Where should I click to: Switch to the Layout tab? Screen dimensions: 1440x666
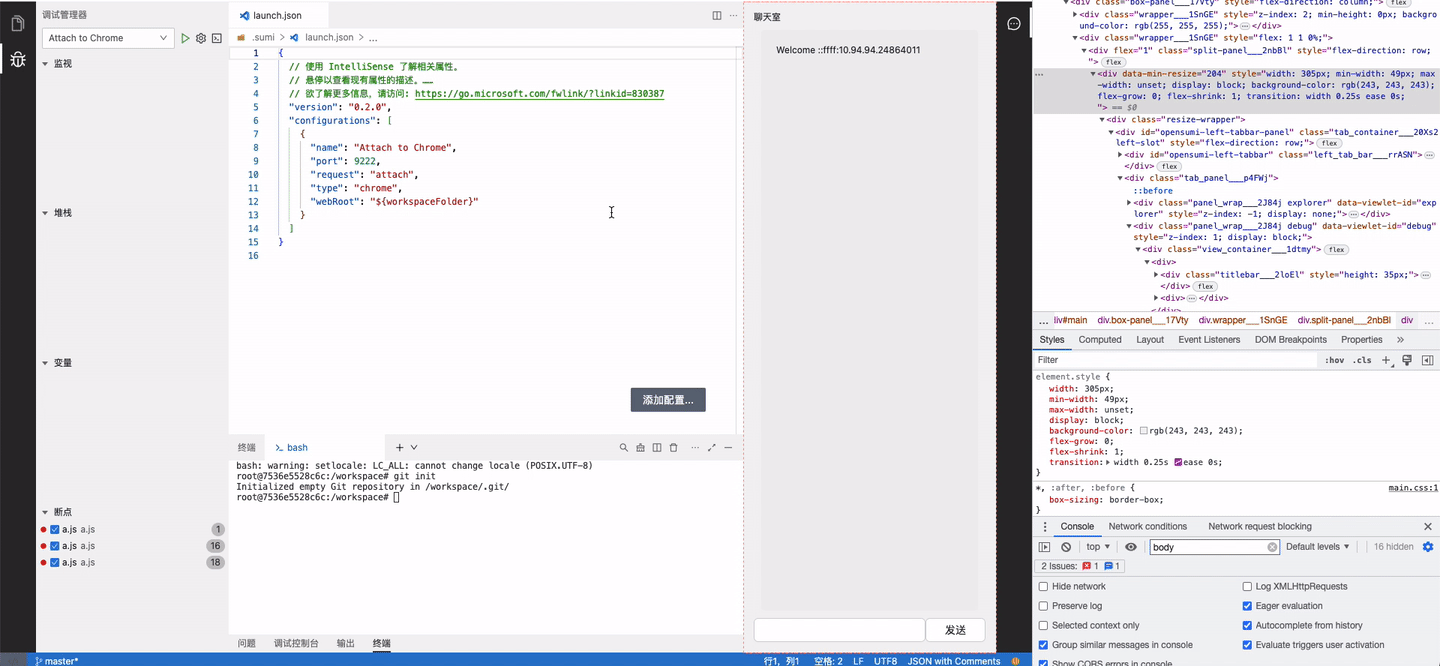[1150, 340]
